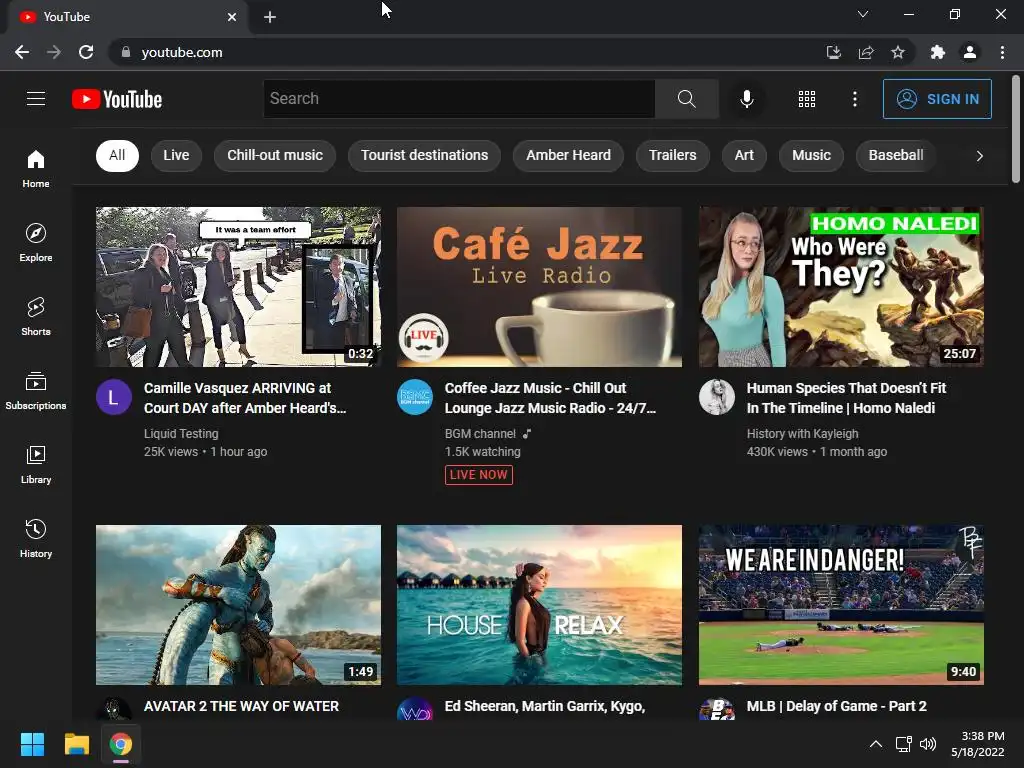Click the browser forward arrow
The width and height of the screenshot is (1024, 768).
click(54, 52)
